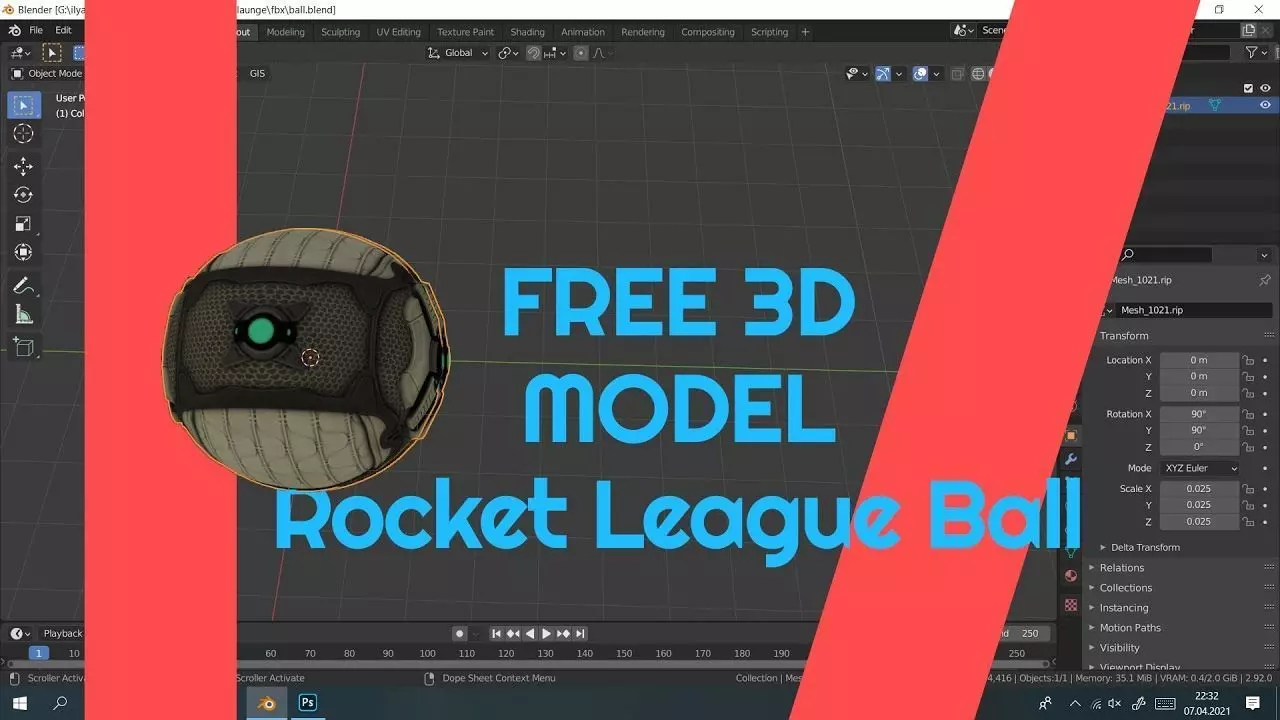This screenshot has width=1280, height=720.
Task: Lock the Scale X lock icon
Action: (1248, 489)
